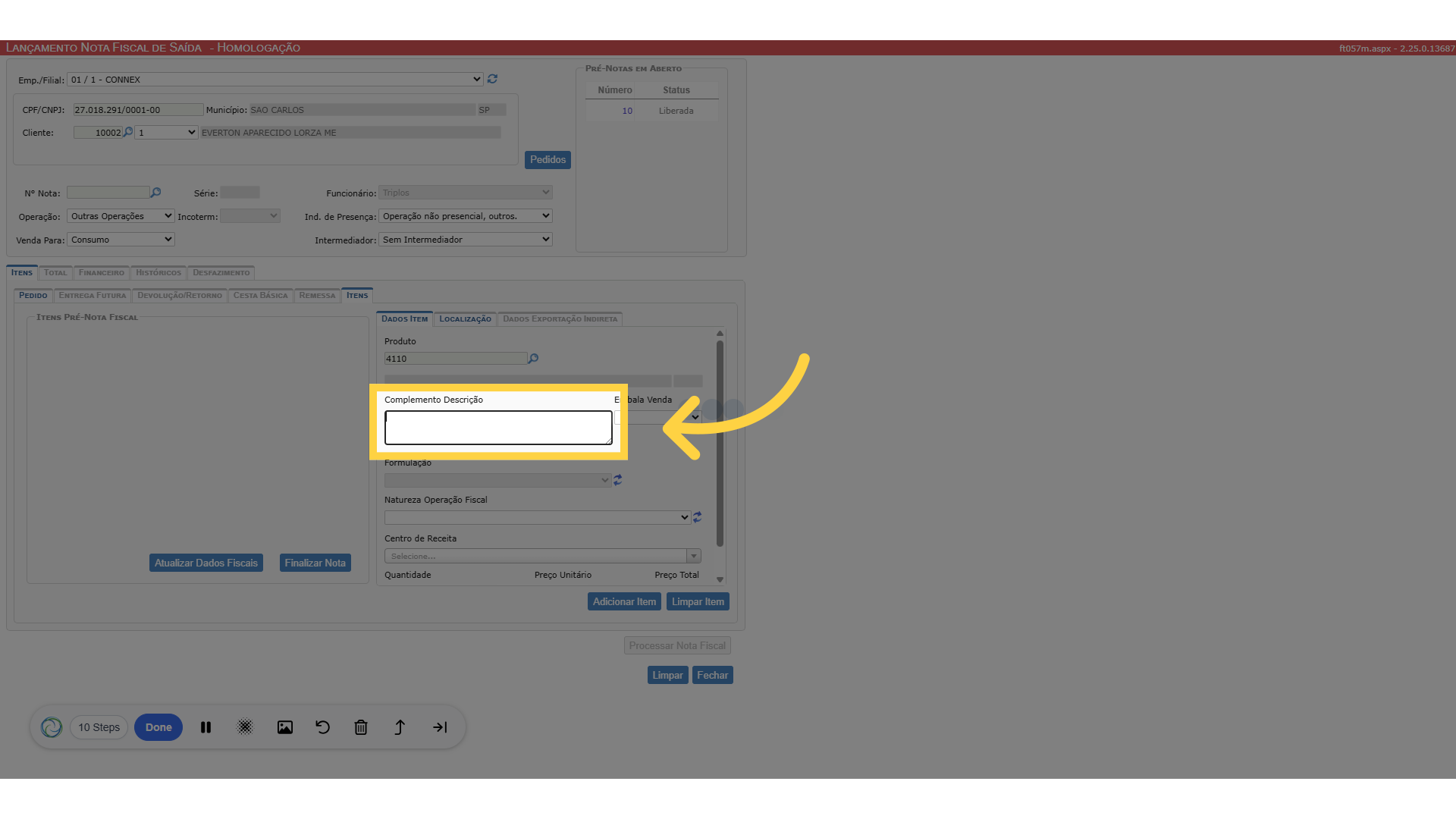Image resolution: width=1456 pixels, height=819 pixels.
Task: Open Natureza Operação Fiscal dropdown
Action: pyautogui.click(x=538, y=517)
